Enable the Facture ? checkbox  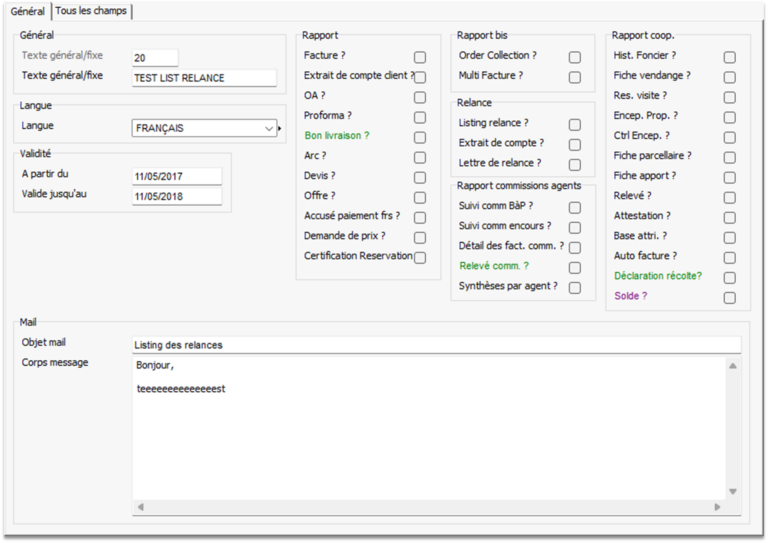pos(420,57)
